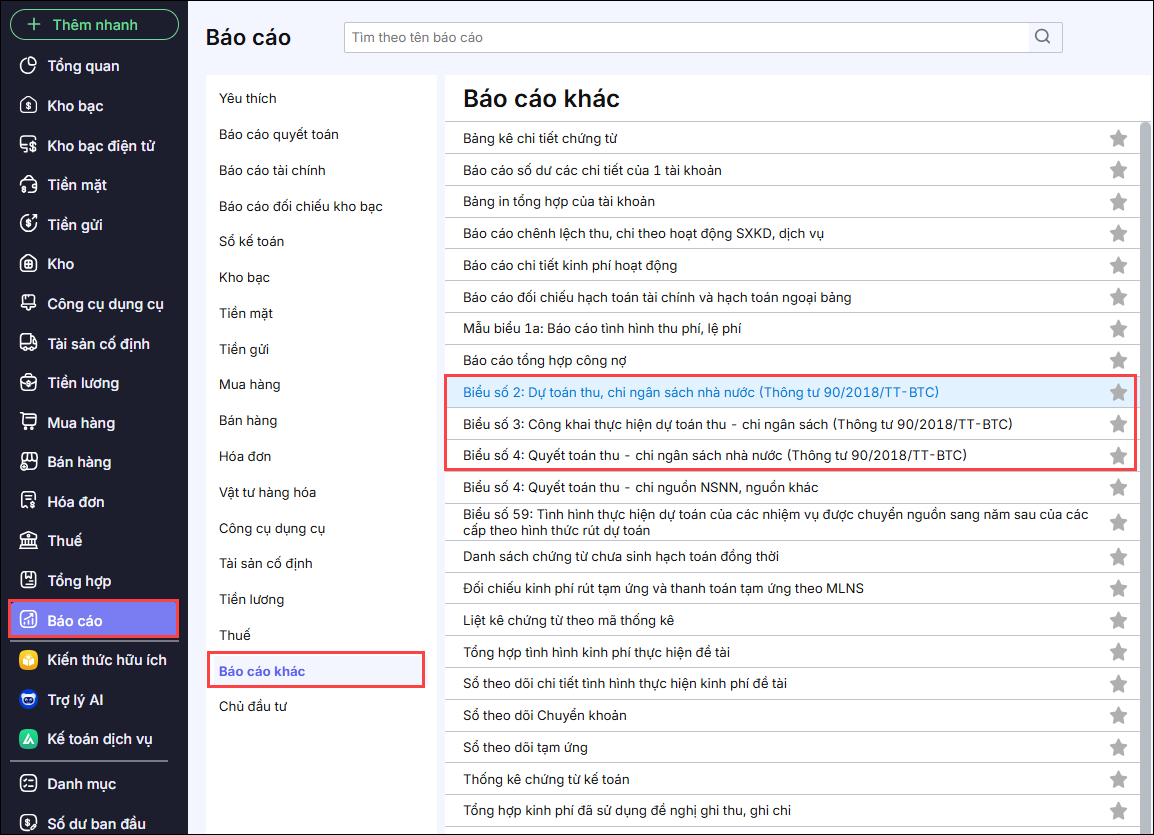1154x835 pixels.
Task: Open the Thuế bank icon in sidebar
Action: (x=29, y=541)
